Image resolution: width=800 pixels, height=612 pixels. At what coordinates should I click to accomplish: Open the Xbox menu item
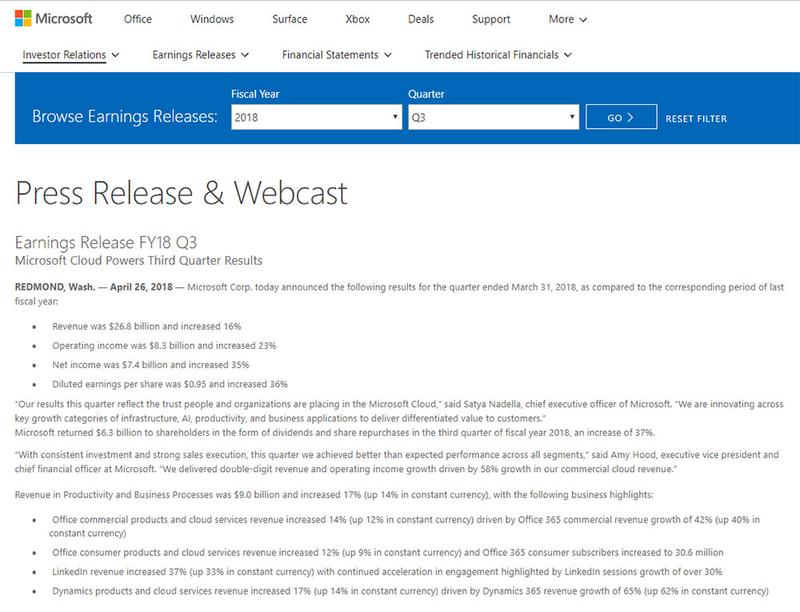click(x=357, y=19)
